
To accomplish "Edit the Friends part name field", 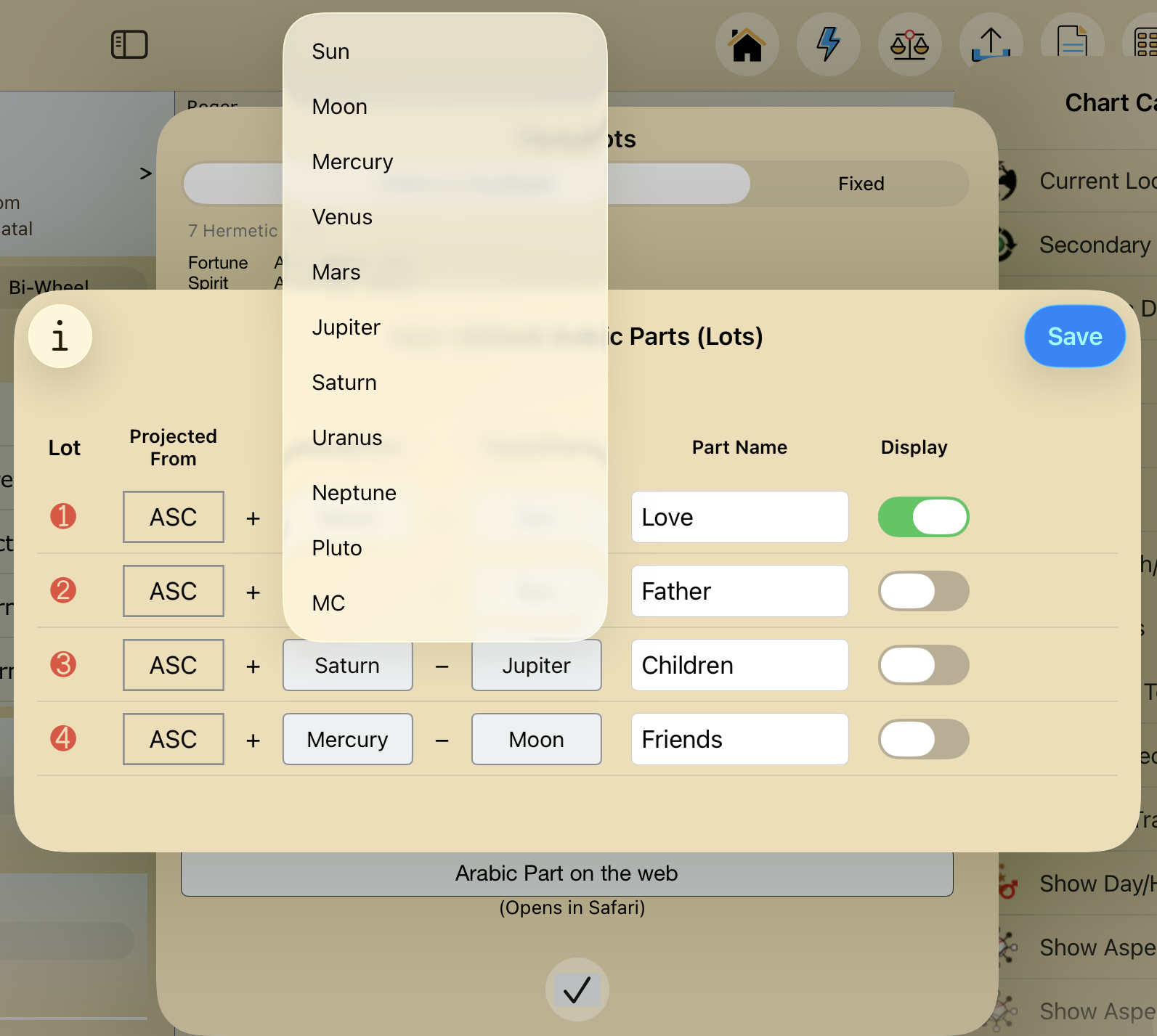I will pos(740,739).
